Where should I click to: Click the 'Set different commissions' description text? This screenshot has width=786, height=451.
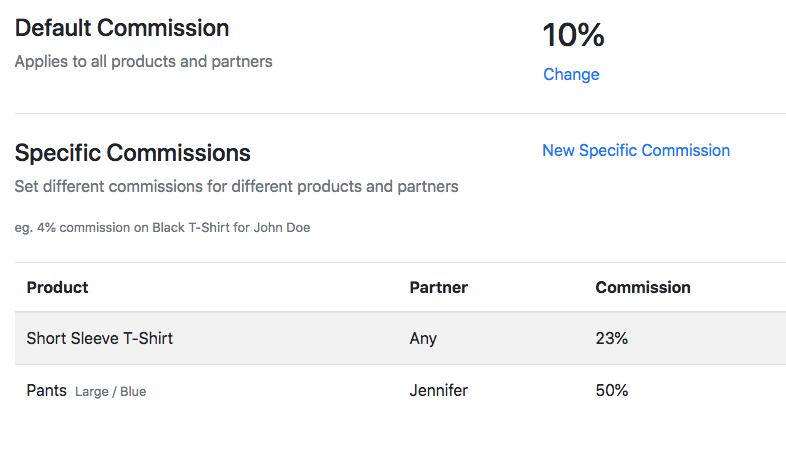coord(236,186)
